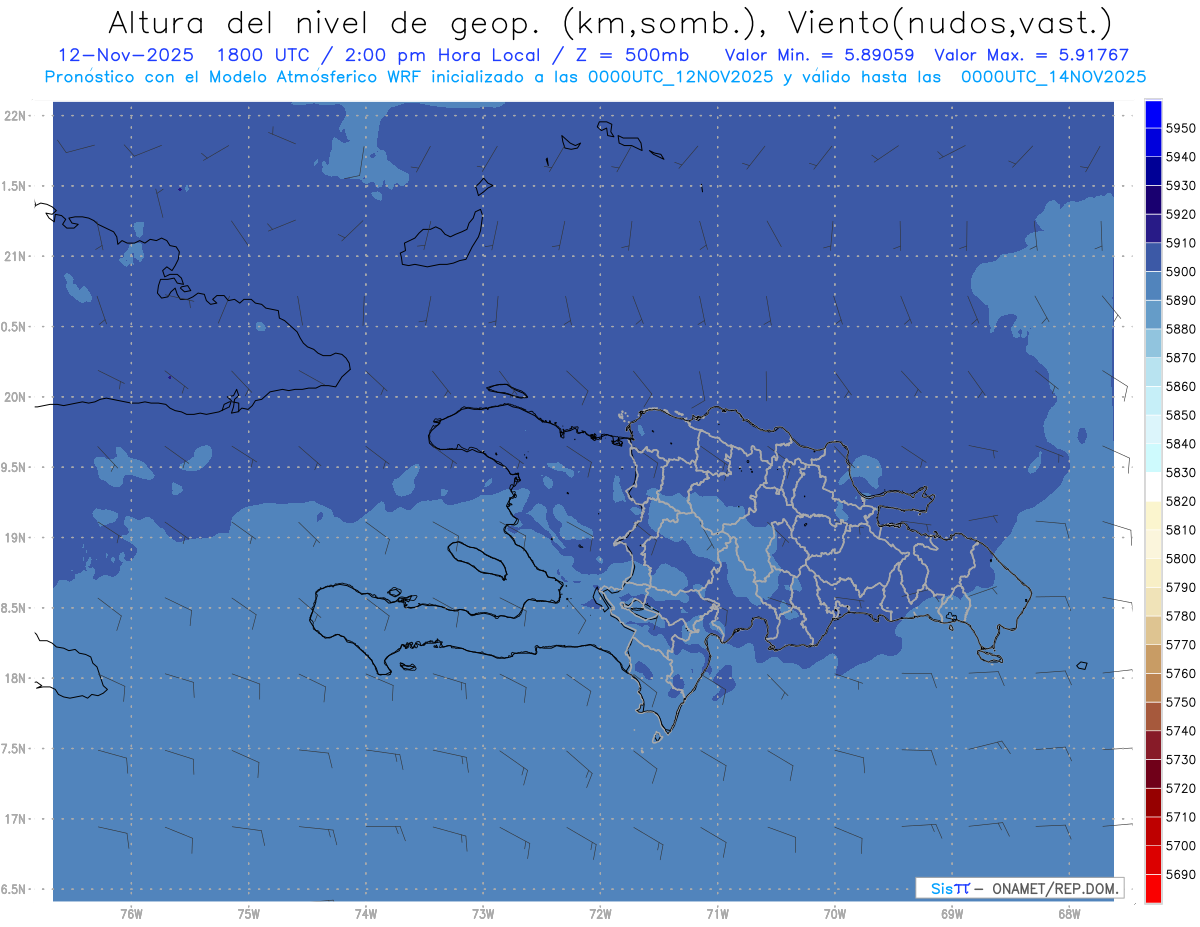Click the 22N latitude label
The height and width of the screenshot is (927, 1200).
point(17,116)
